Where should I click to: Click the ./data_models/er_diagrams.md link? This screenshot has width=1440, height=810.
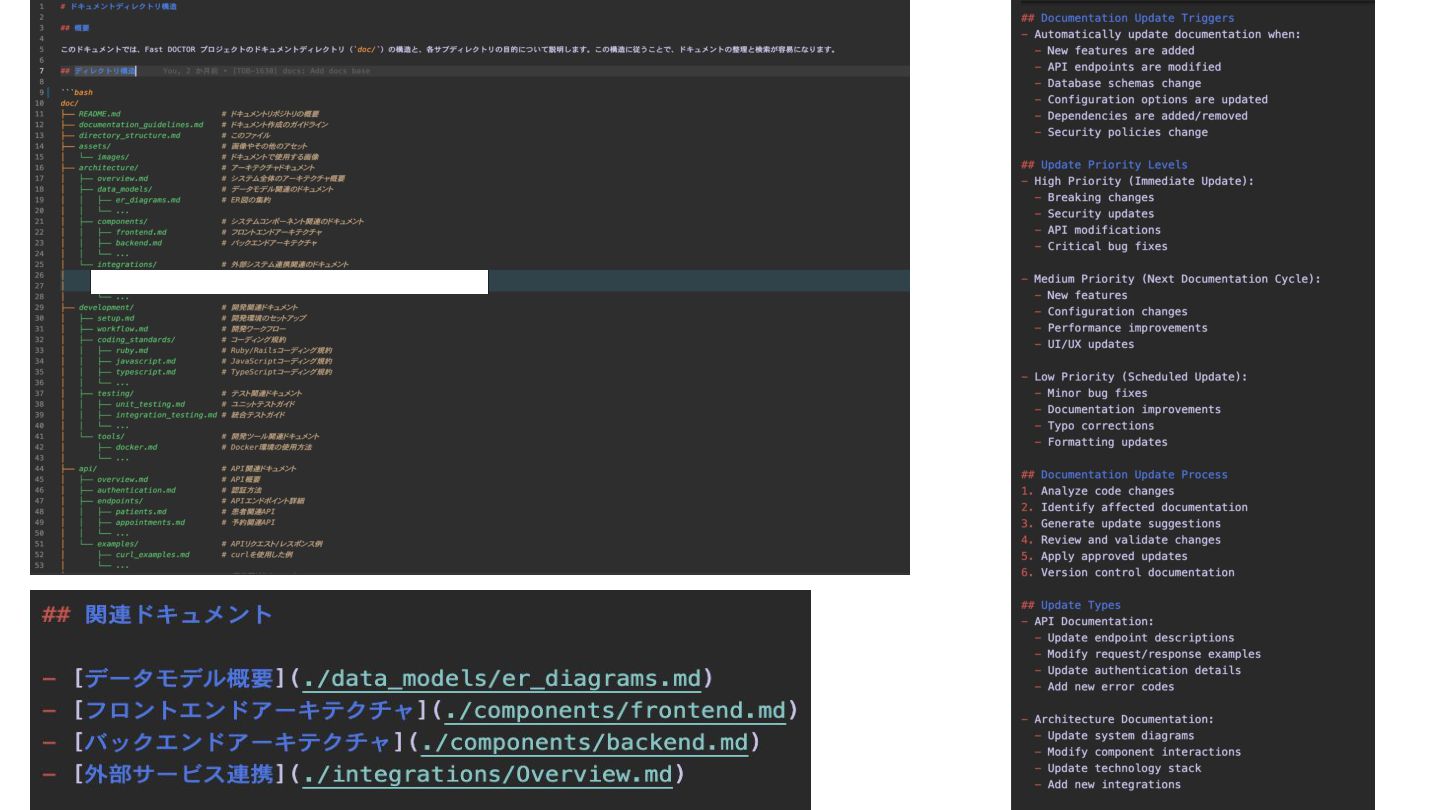pos(502,679)
